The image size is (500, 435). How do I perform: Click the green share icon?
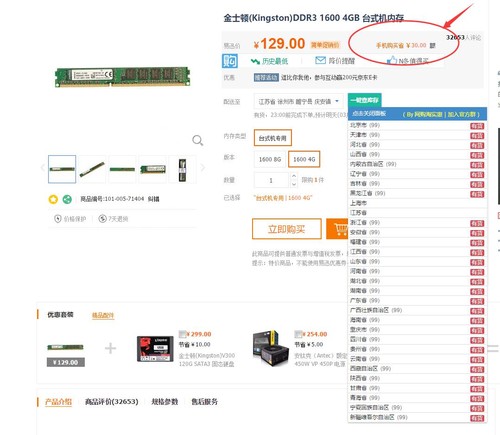tap(67, 199)
